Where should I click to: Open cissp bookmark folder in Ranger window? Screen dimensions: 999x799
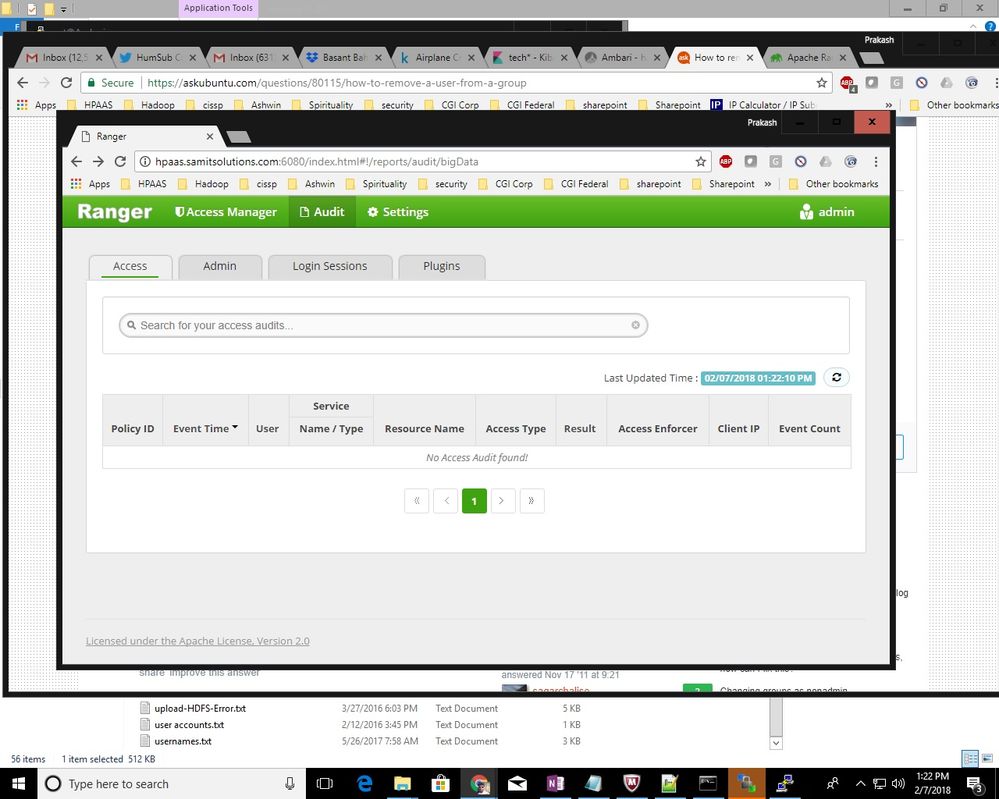[x=259, y=184]
